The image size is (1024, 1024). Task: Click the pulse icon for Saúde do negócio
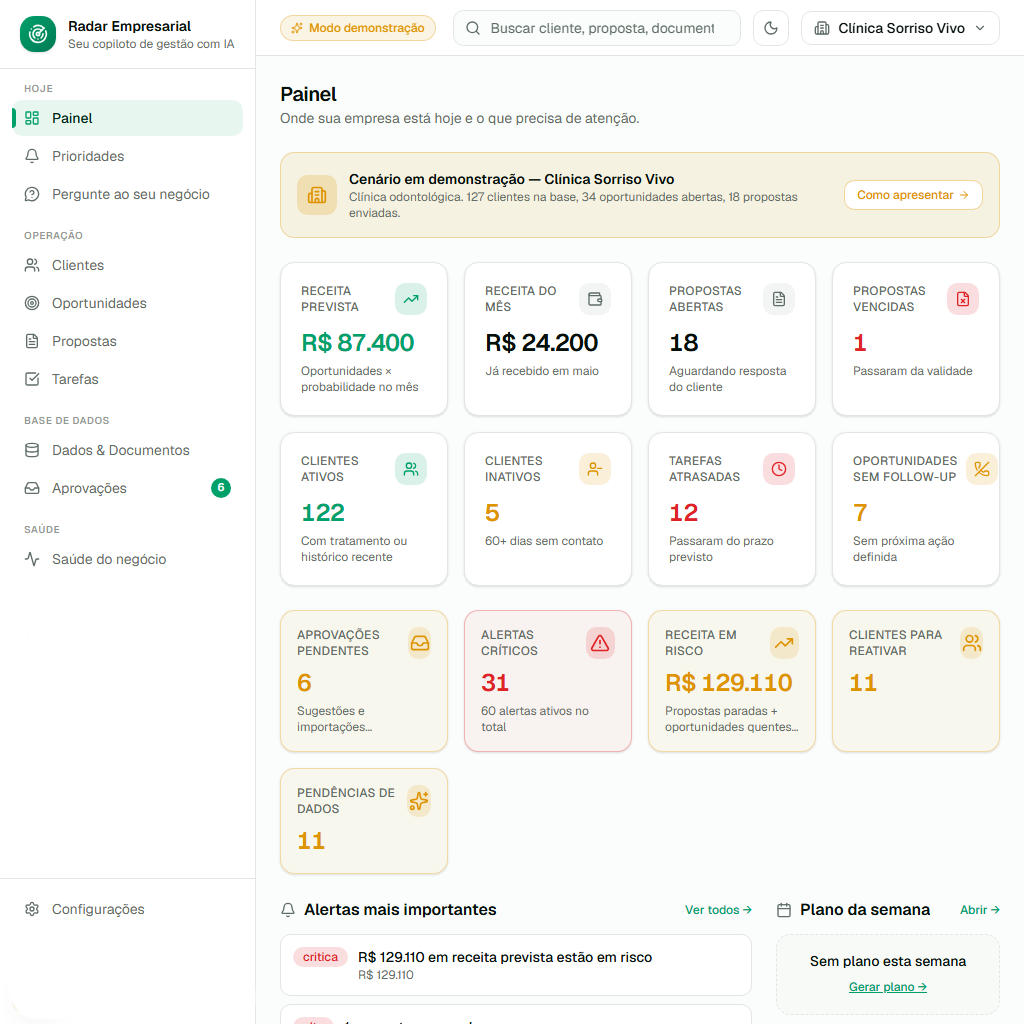[32, 559]
